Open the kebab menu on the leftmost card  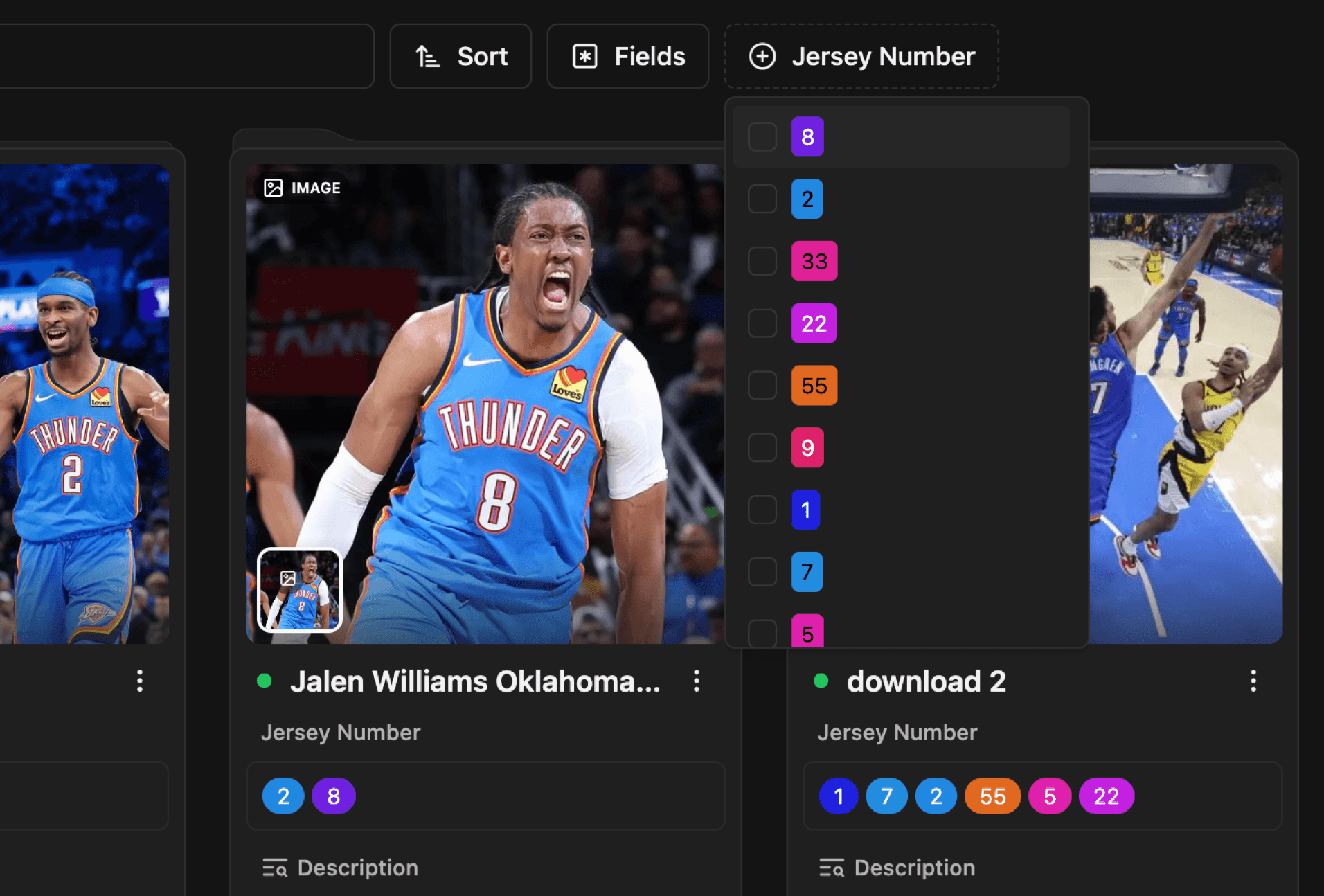(x=140, y=682)
